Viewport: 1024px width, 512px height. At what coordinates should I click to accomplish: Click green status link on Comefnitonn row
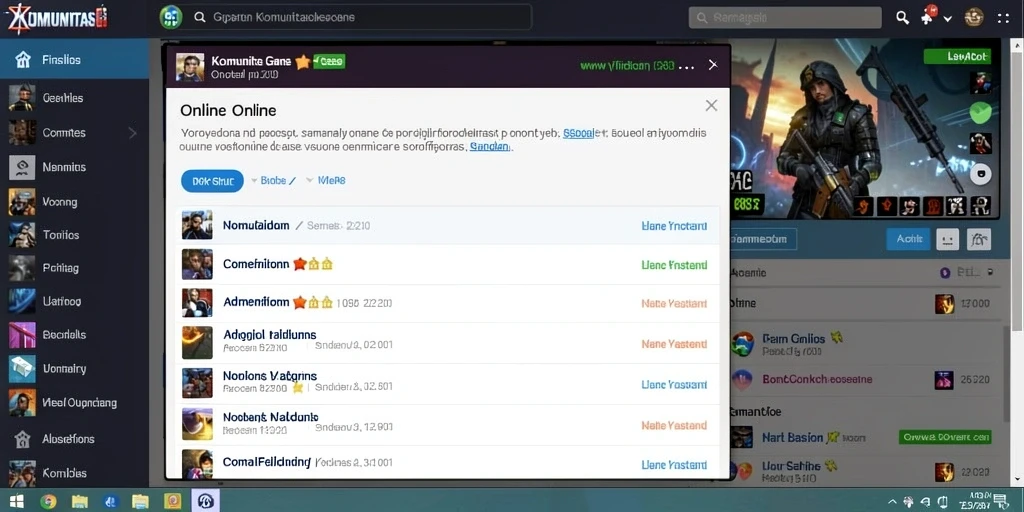coord(674,265)
